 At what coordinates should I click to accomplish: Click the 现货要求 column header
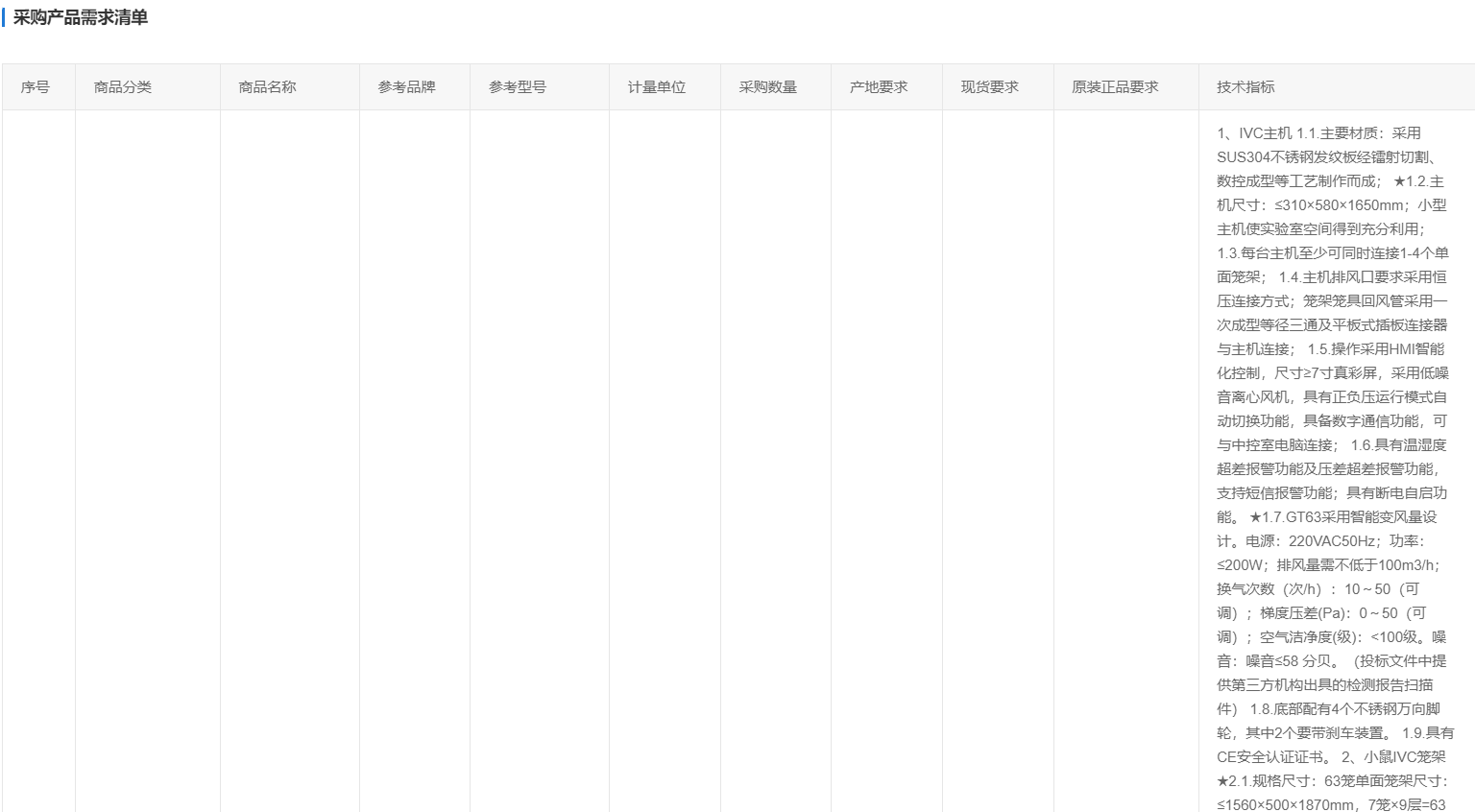(x=990, y=87)
